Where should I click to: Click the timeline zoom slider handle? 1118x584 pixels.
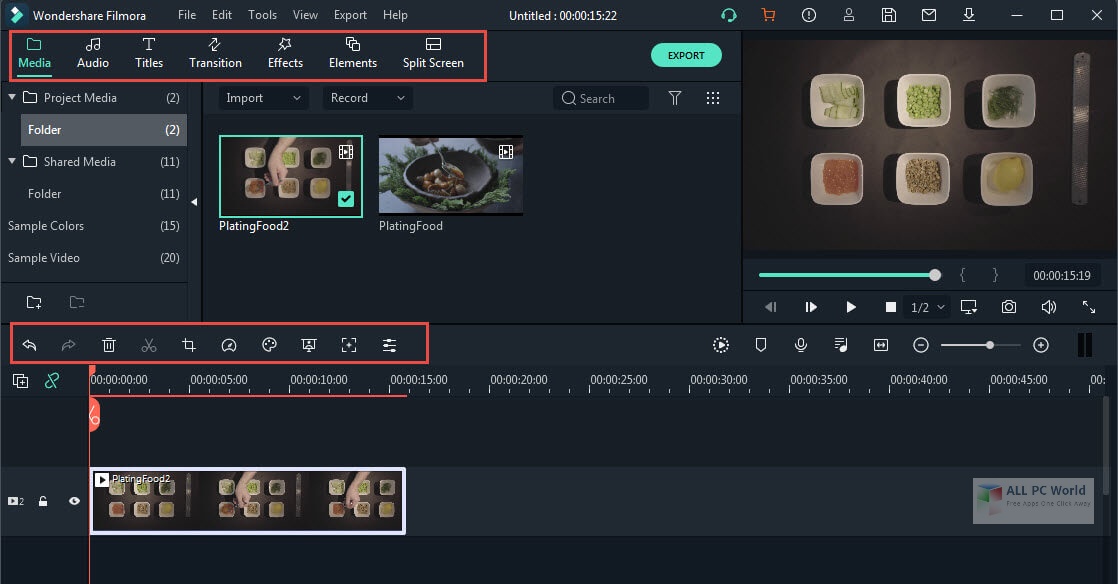point(990,345)
